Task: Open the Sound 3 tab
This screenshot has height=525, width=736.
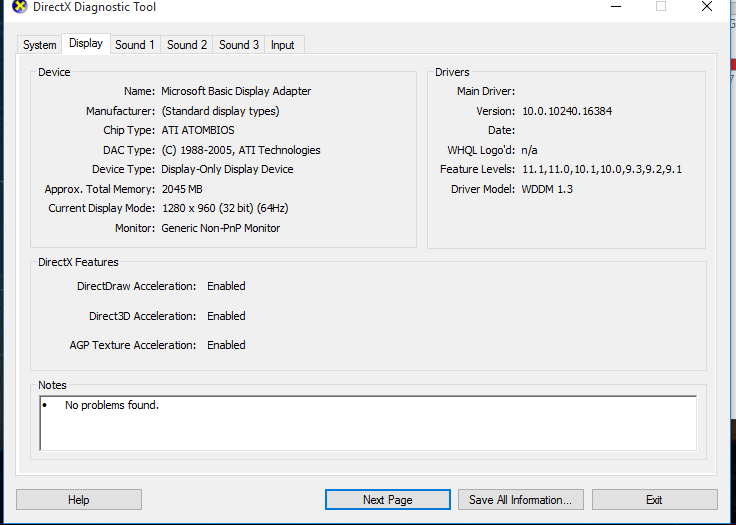Action: [x=239, y=45]
